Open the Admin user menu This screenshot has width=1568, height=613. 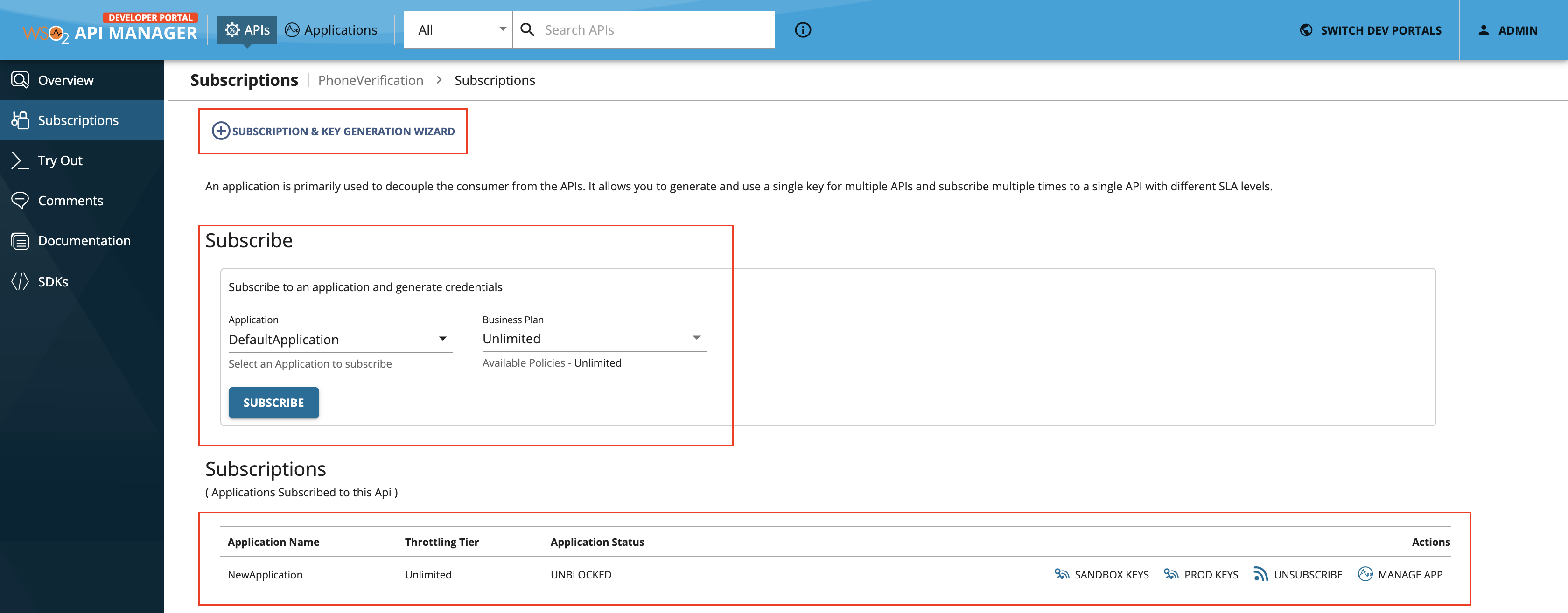pyautogui.click(x=1507, y=30)
